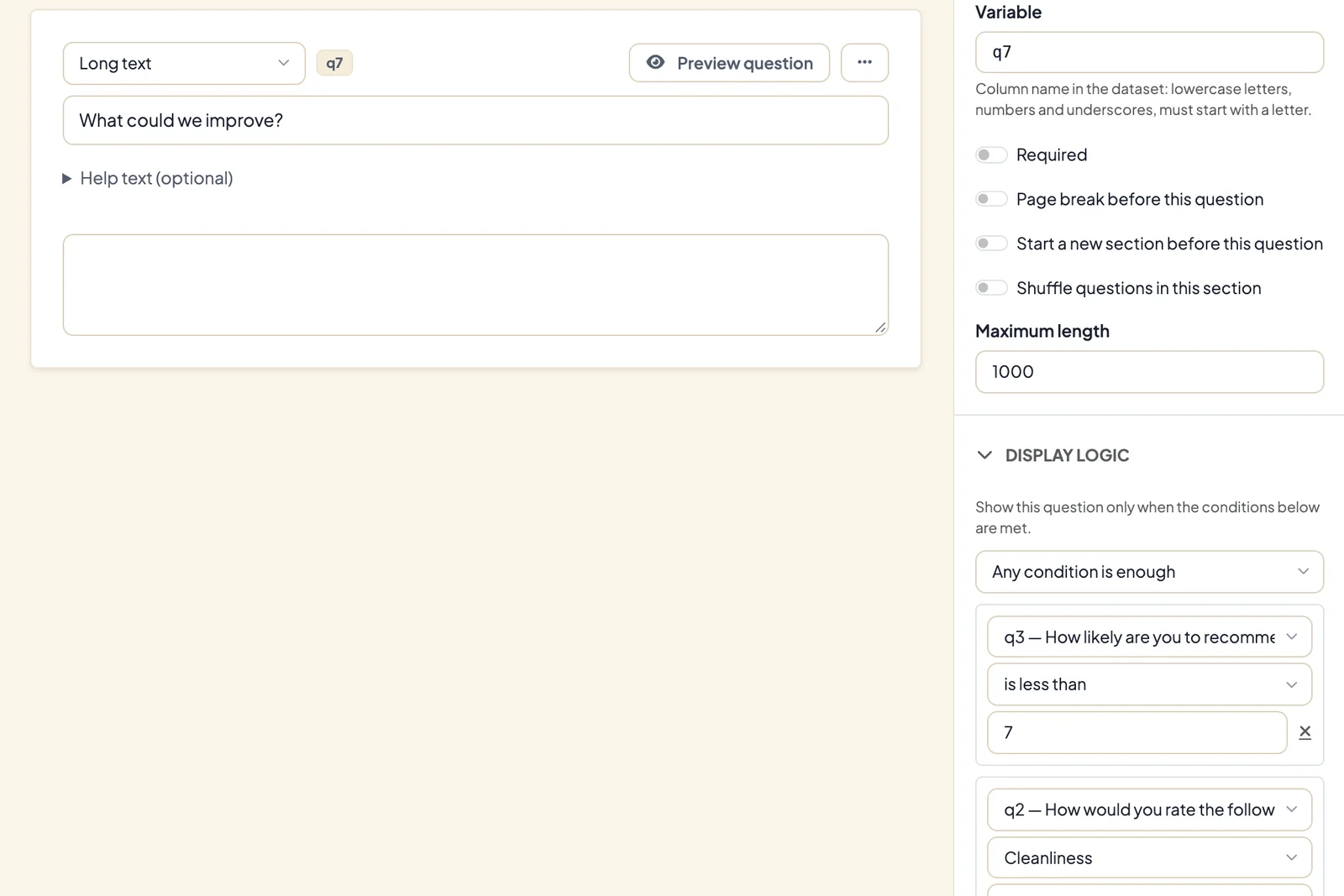Open the 'Any condition is enough' dropdown
1344x896 pixels.
point(1149,572)
